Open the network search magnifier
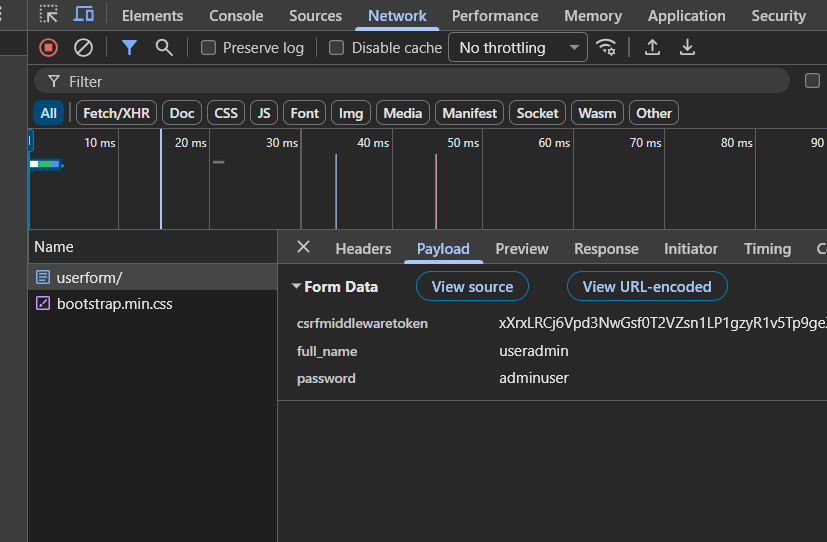 point(164,48)
